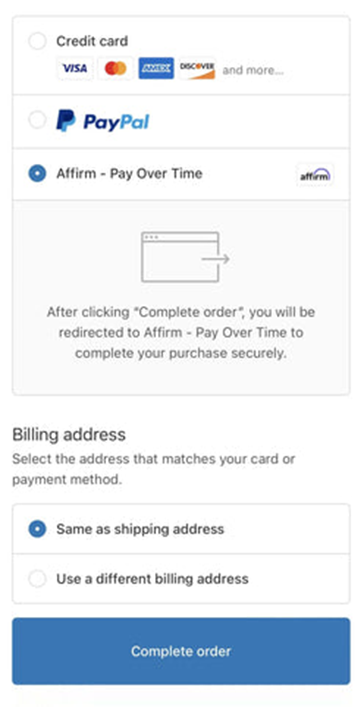Viewport: 364px width, 707px height.
Task: Click the Discover card logo
Action: 197,69
